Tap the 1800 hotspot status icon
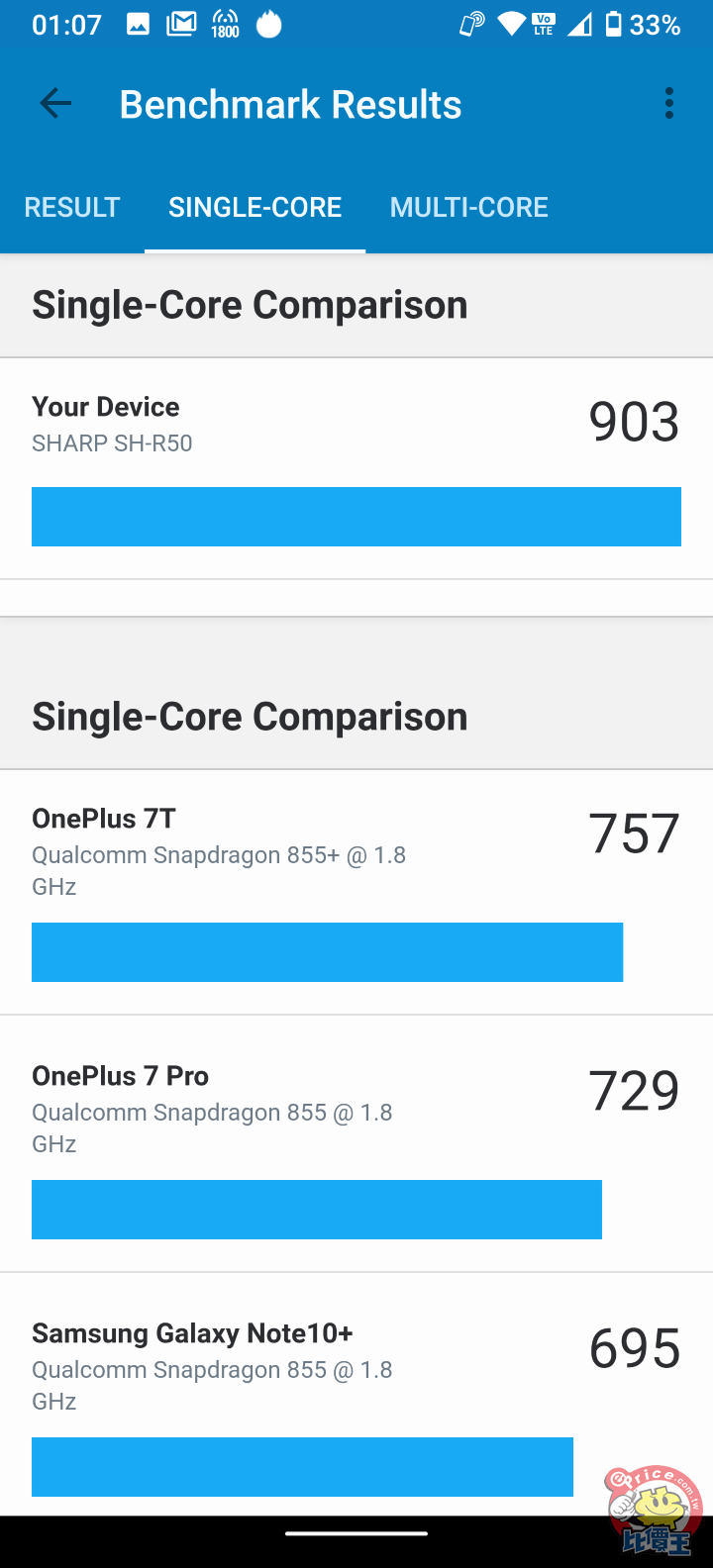 point(226,25)
